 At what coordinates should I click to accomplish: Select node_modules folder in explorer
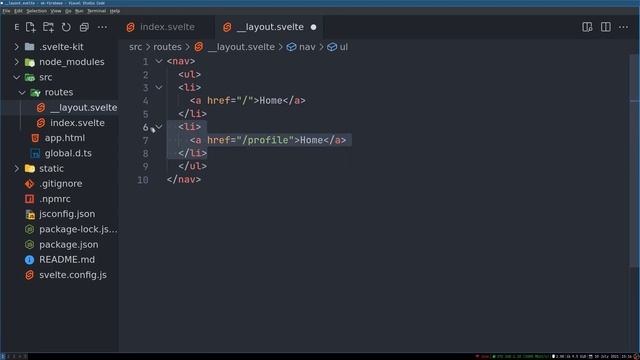72,62
